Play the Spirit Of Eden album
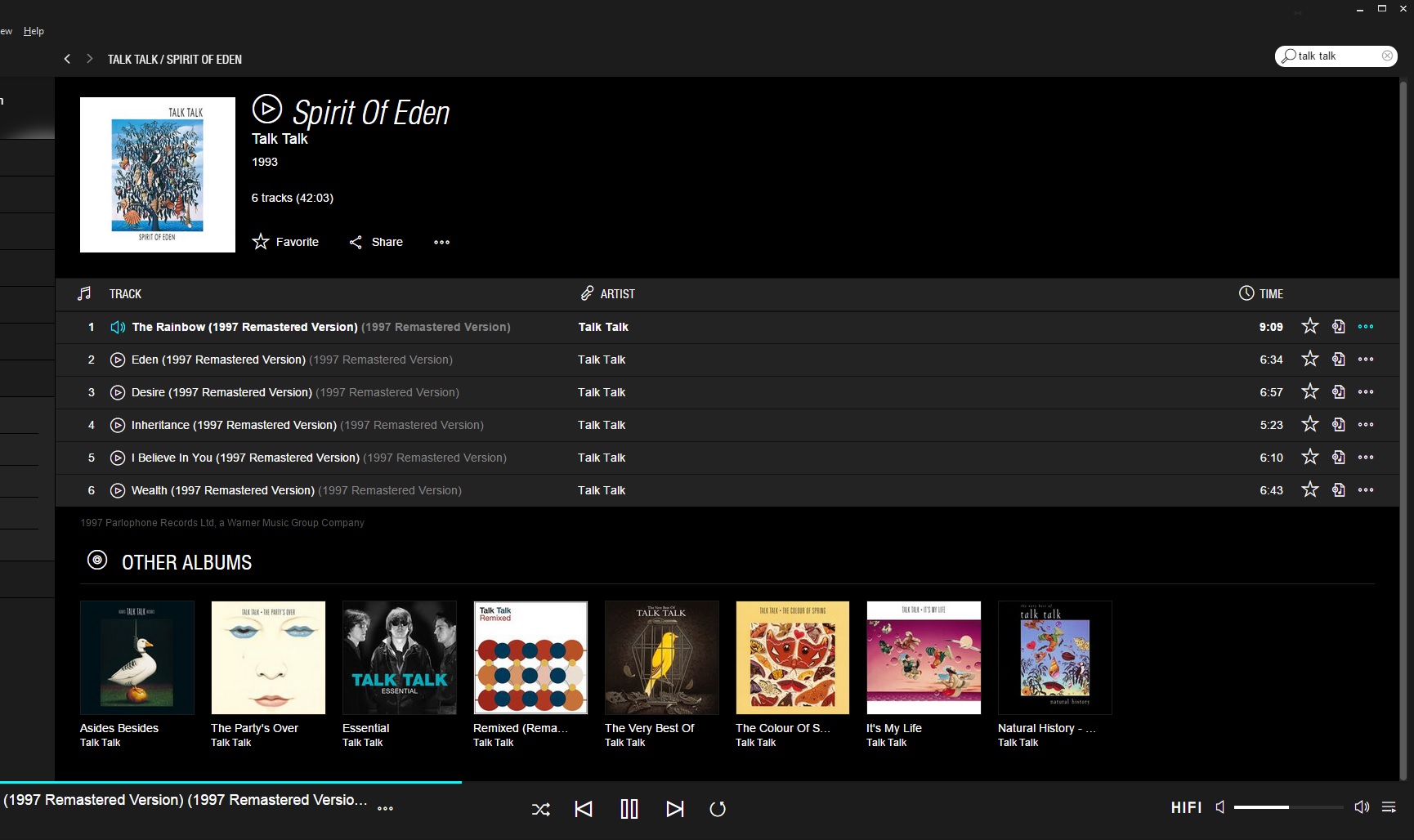Image resolution: width=1414 pixels, height=840 pixels. point(266,109)
